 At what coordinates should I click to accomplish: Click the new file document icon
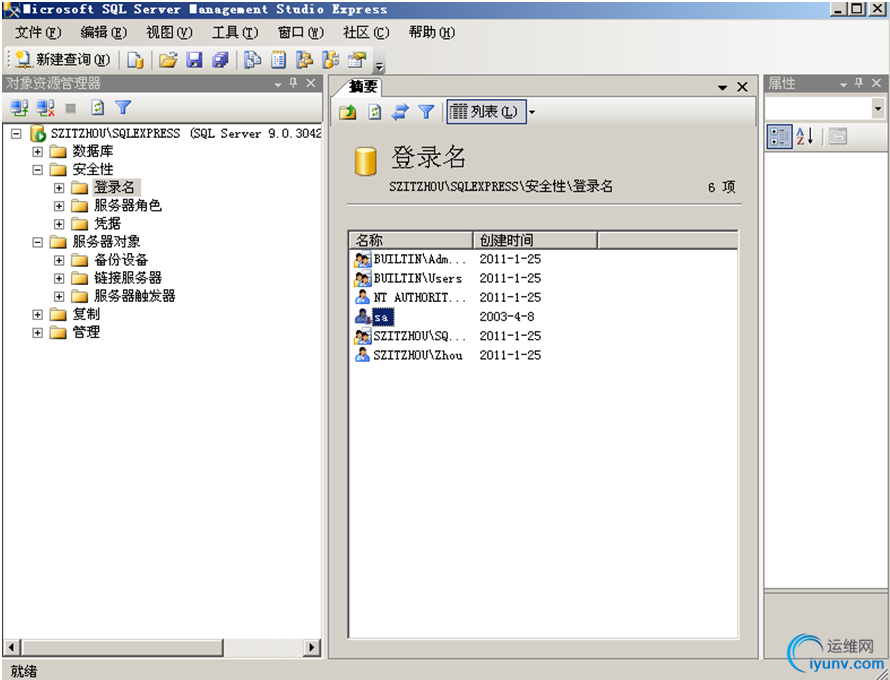(x=135, y=60)
